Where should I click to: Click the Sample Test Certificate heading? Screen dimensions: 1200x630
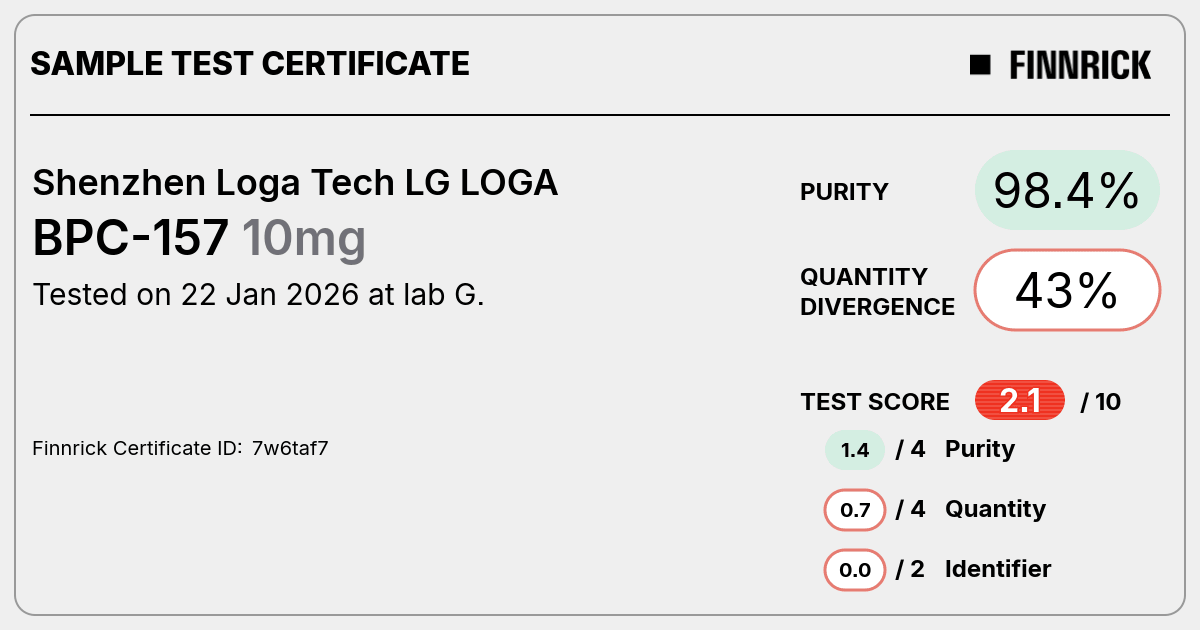pos(250,64)
